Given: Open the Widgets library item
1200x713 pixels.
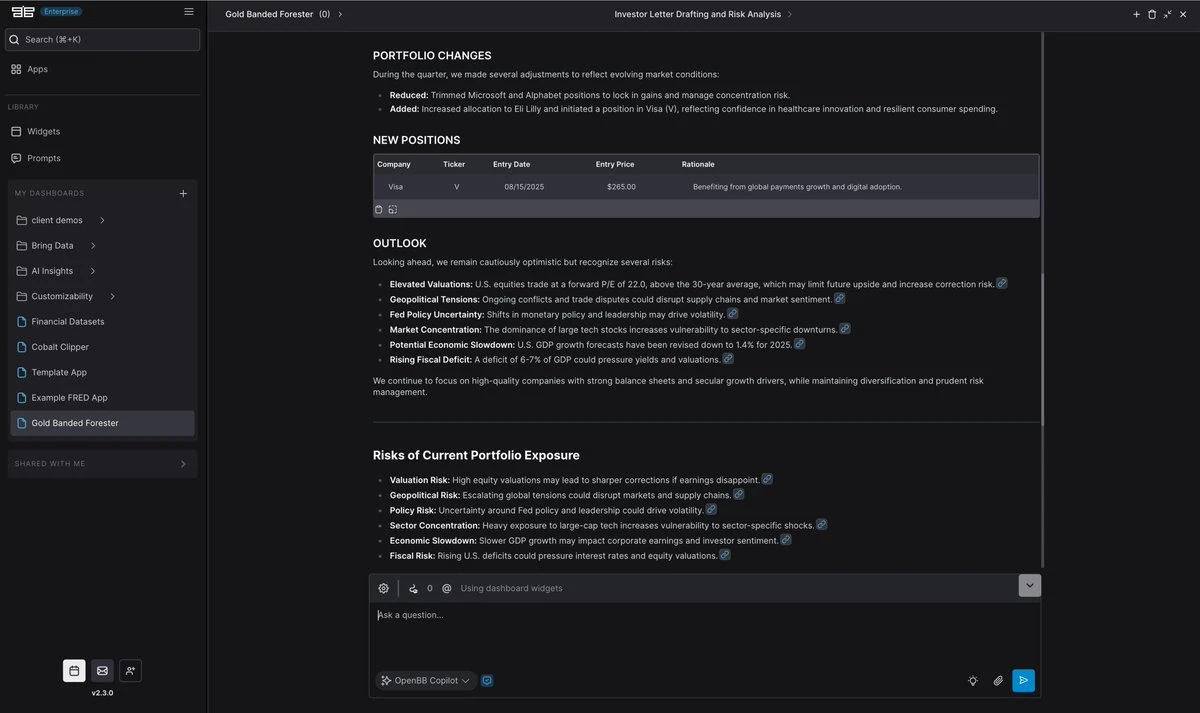Looking at the screenshot, I should pyautogui.click(x=43, y=131).
